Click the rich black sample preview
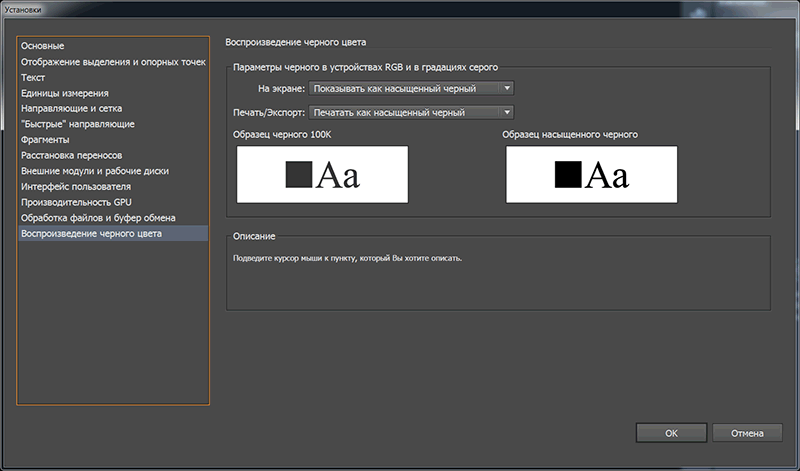The image size is (800, 471). (591, 175)
